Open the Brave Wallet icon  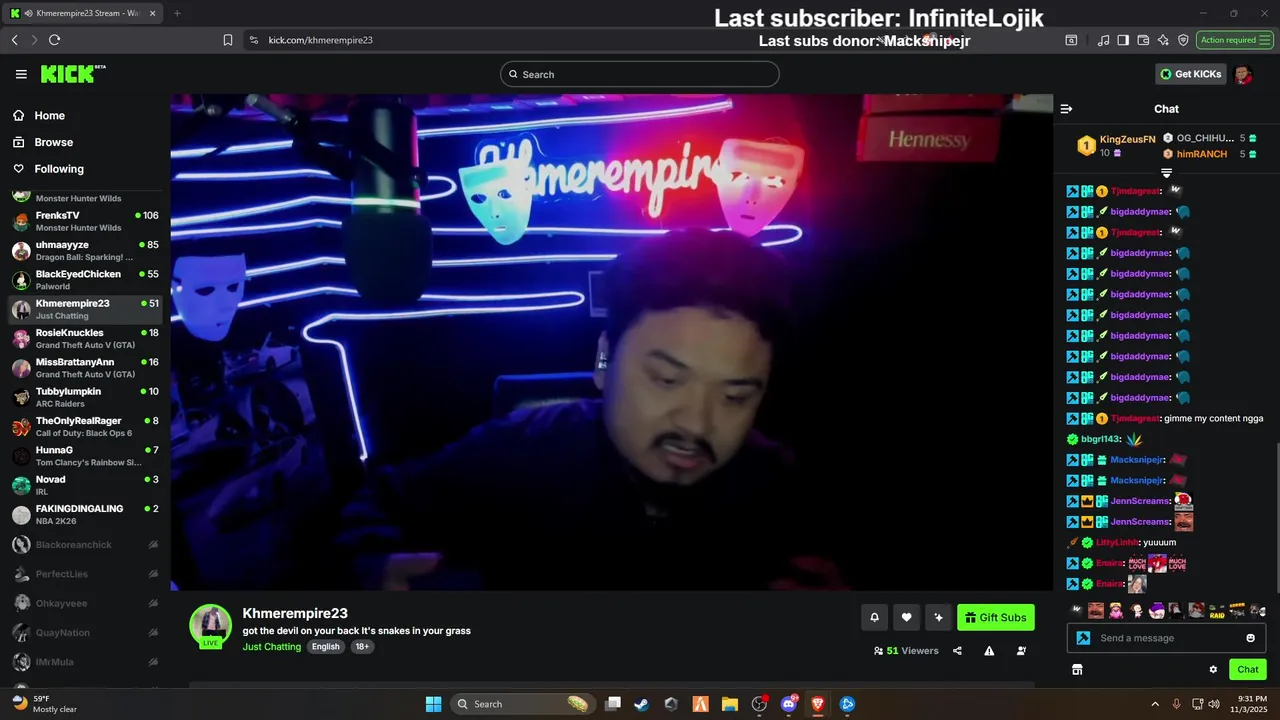click(x=1143, y=40)
